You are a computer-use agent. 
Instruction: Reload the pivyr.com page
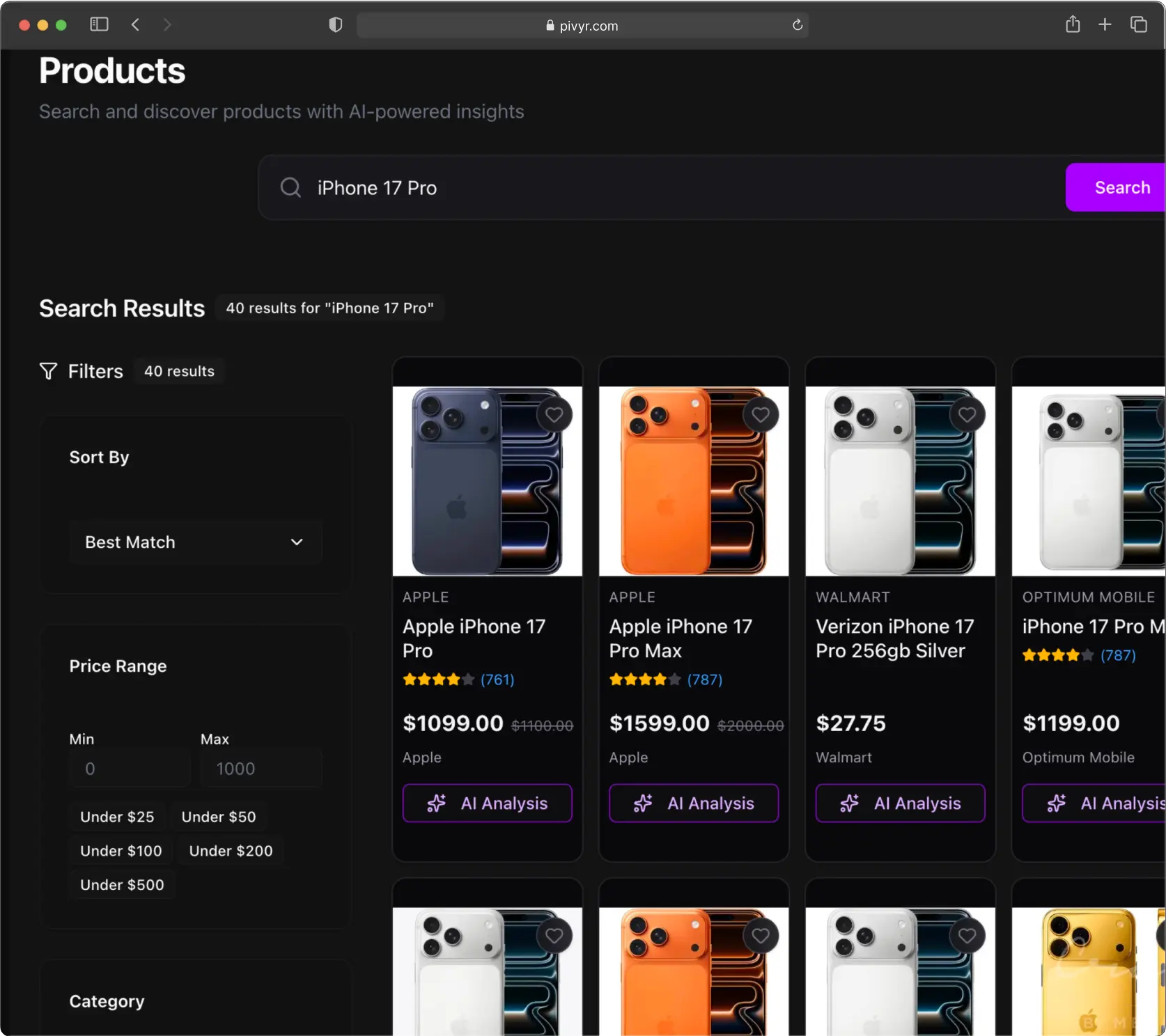coord(798,26)
